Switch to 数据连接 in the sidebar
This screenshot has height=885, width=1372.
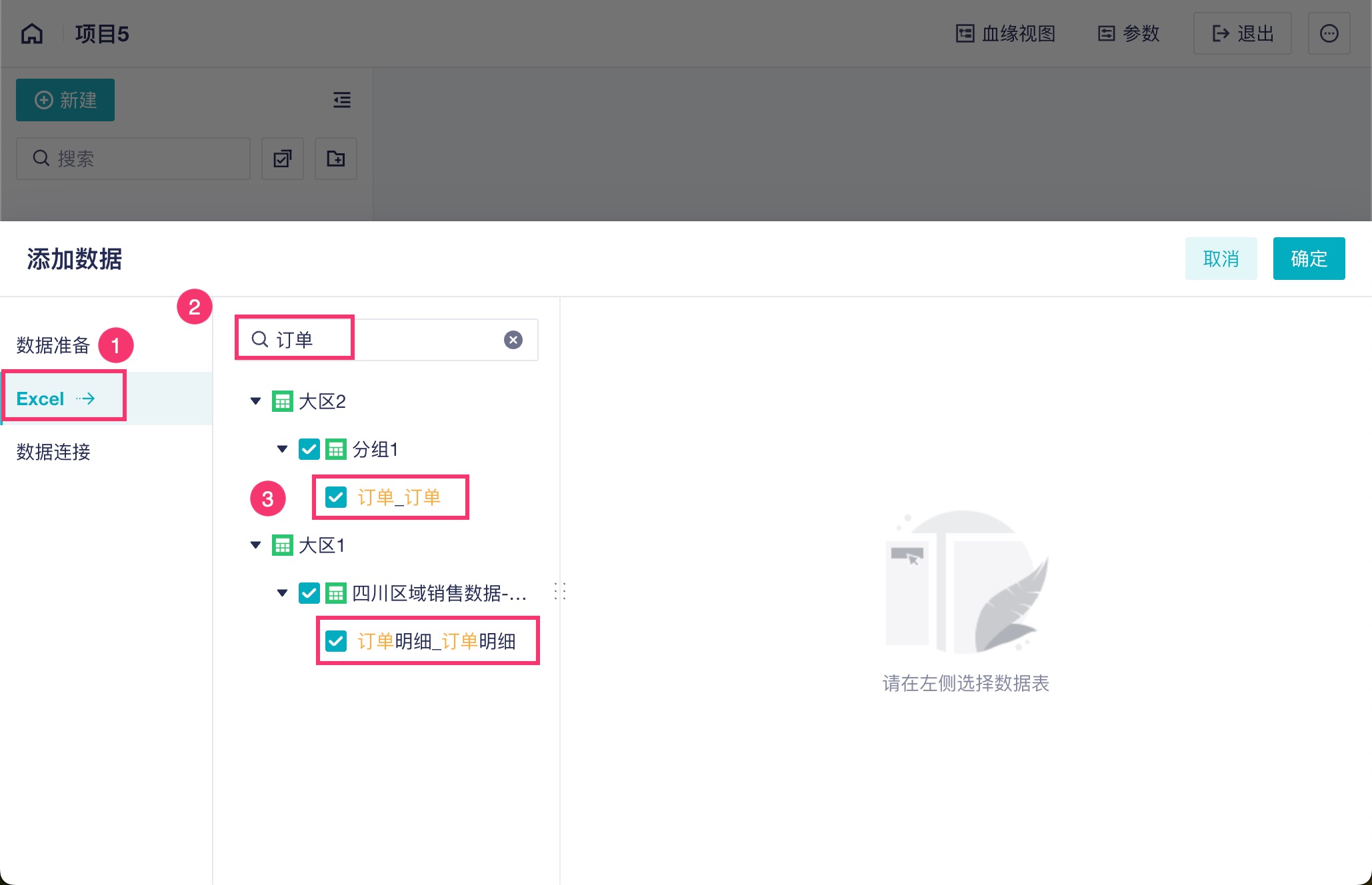click(53, 452)
